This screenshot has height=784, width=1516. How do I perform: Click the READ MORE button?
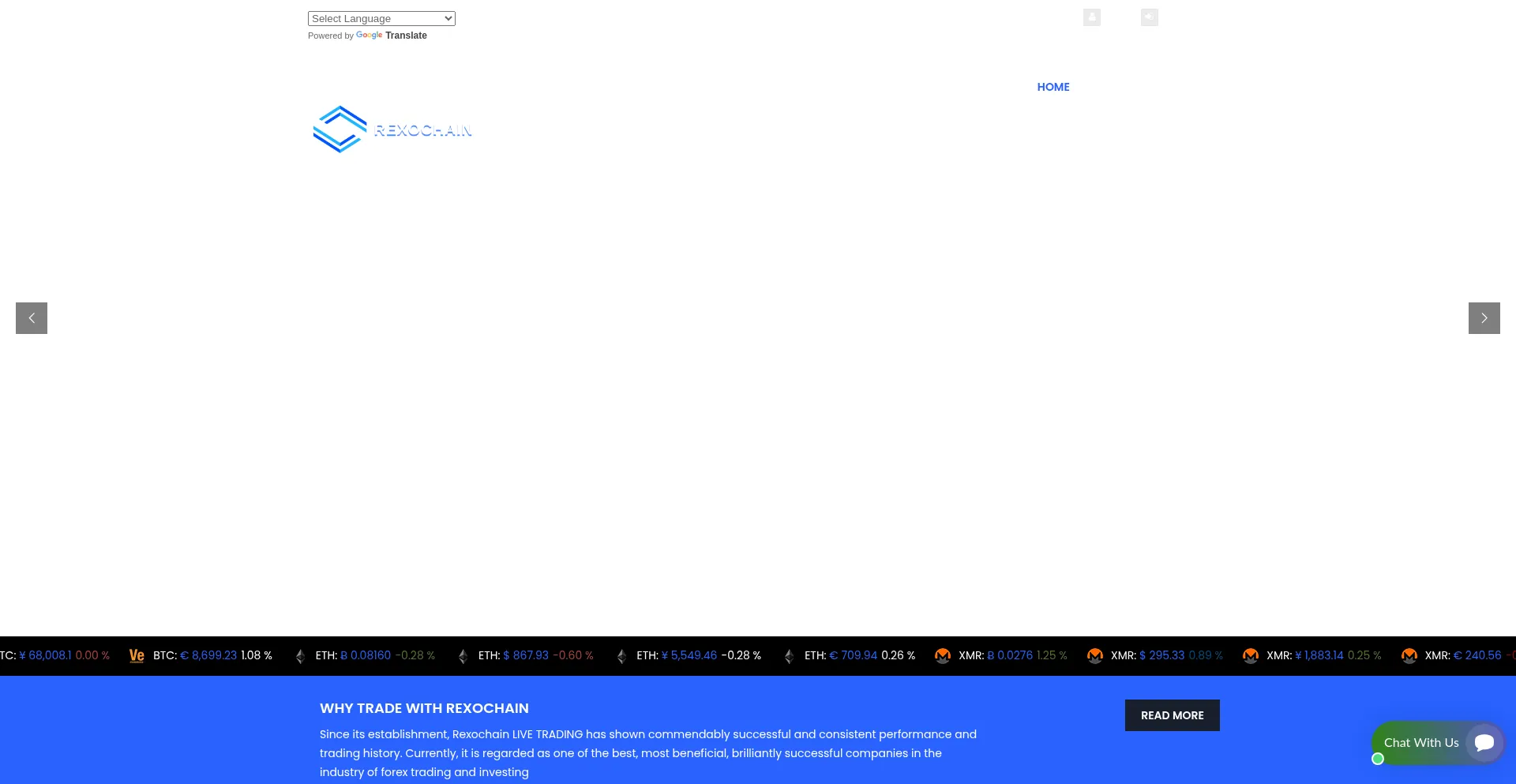click(1173, 715)
